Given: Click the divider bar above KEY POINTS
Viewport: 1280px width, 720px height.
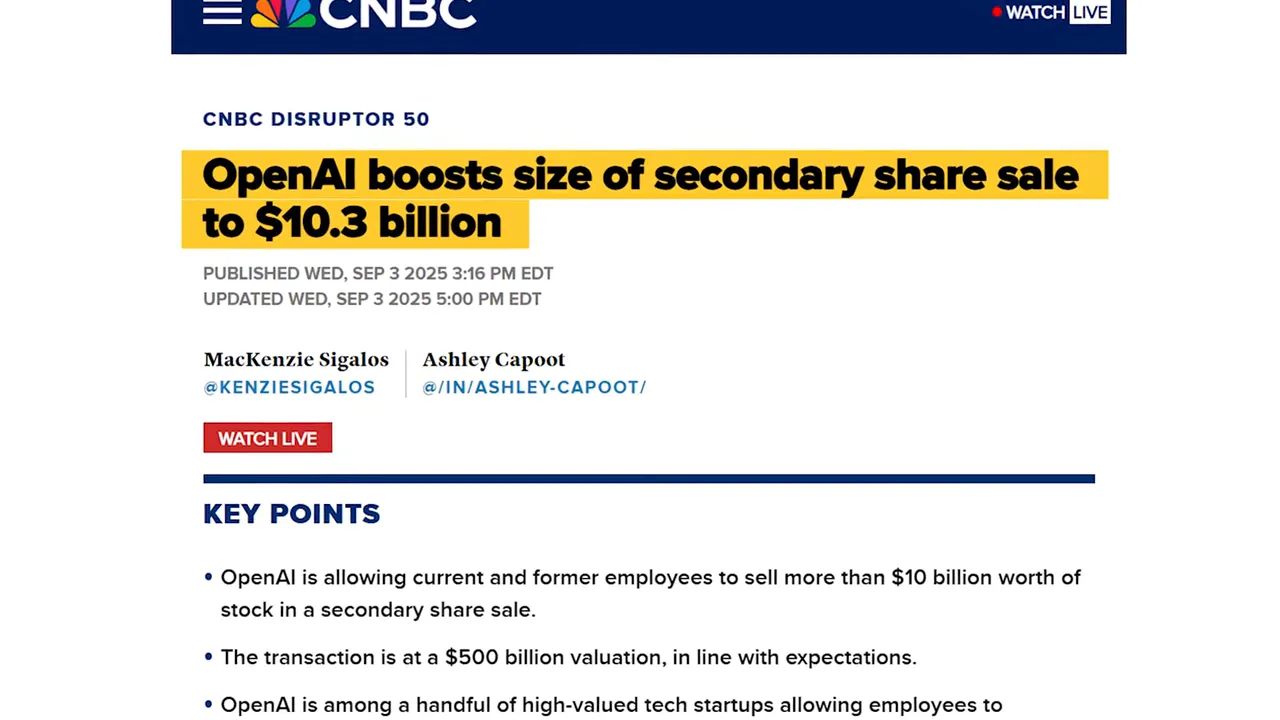Looking at the screenshot, I should [649, 478].
